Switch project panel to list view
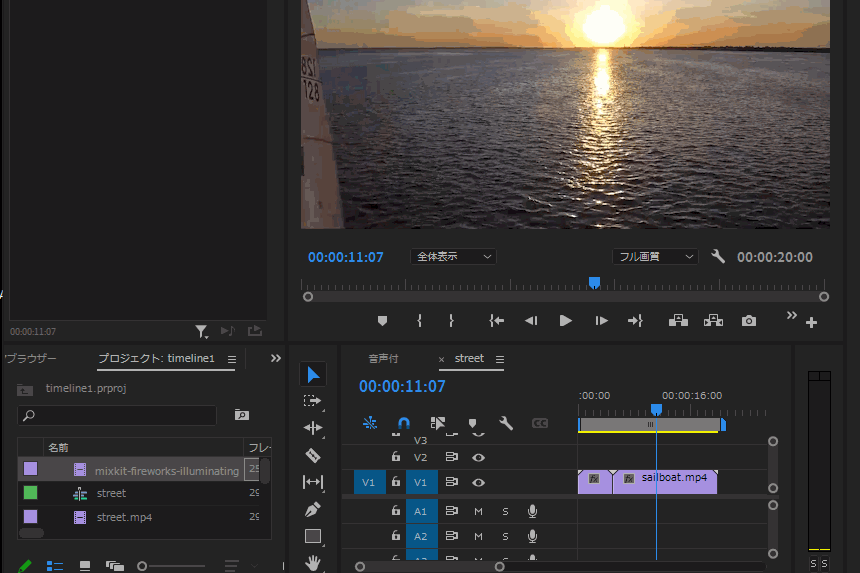This screenshot has height=573, width=860. click(55, 566)
